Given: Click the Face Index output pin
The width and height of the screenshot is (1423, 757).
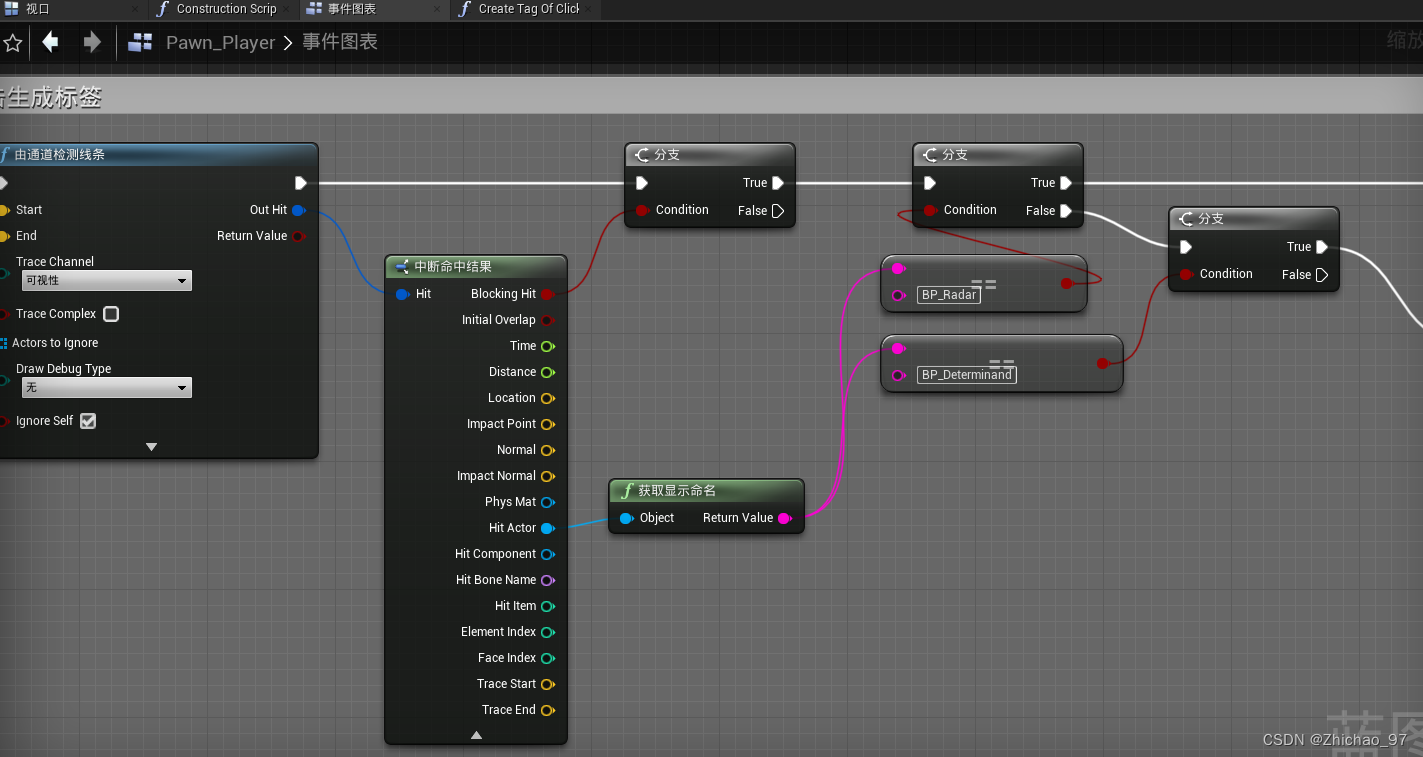Looking at the screenshot, I should [548, 658].
